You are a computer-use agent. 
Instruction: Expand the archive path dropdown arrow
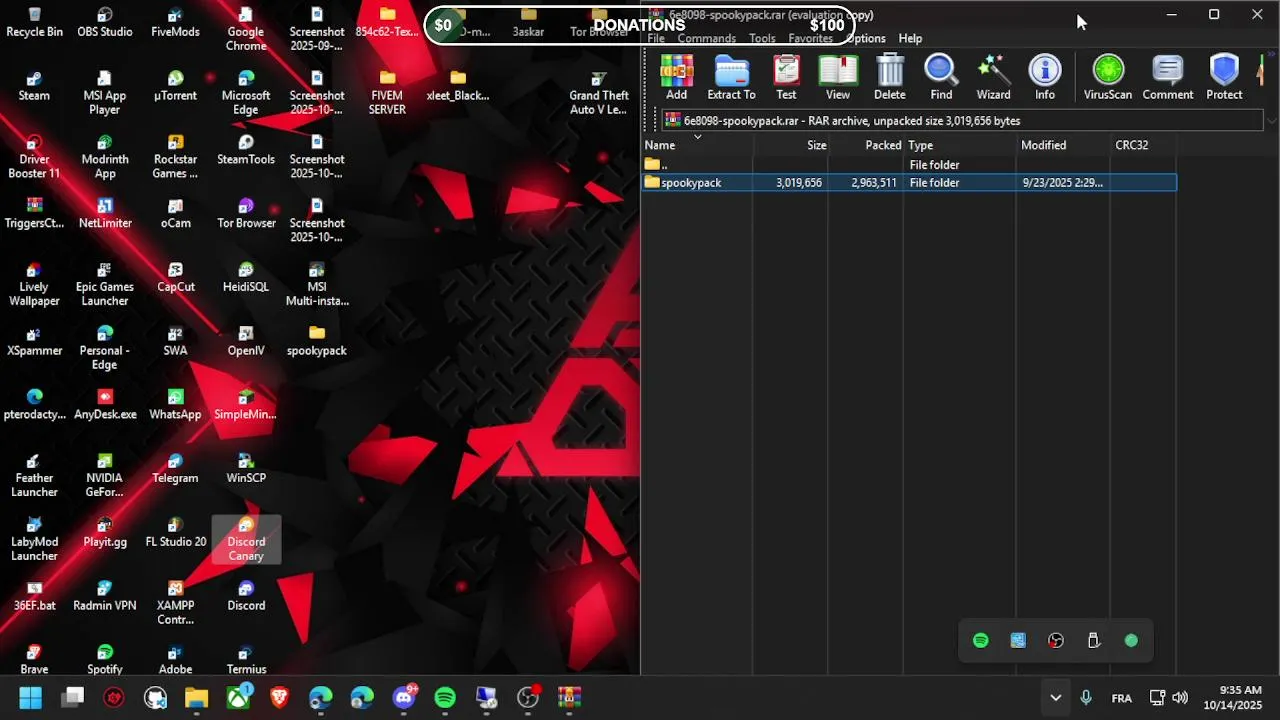click(x=1271, y=121)
